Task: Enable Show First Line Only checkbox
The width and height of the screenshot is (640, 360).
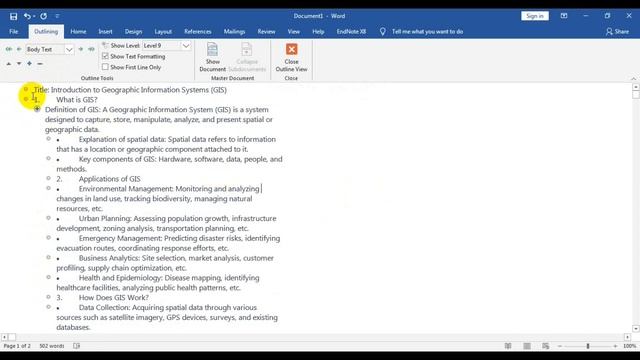Action: [x=105, y=67]
